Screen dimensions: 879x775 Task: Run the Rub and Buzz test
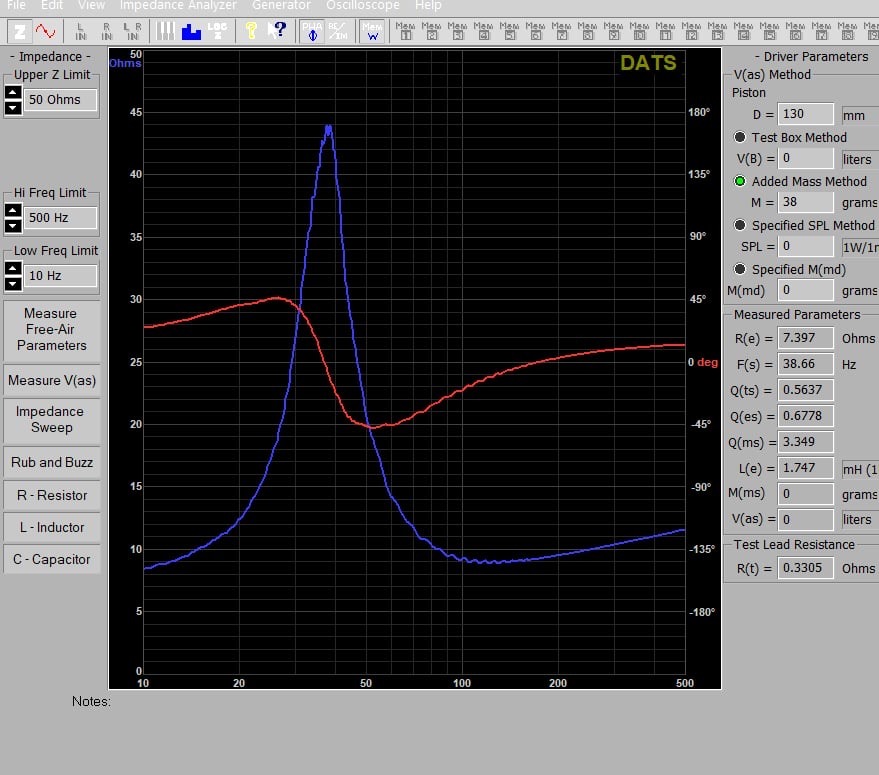[52, 462]
